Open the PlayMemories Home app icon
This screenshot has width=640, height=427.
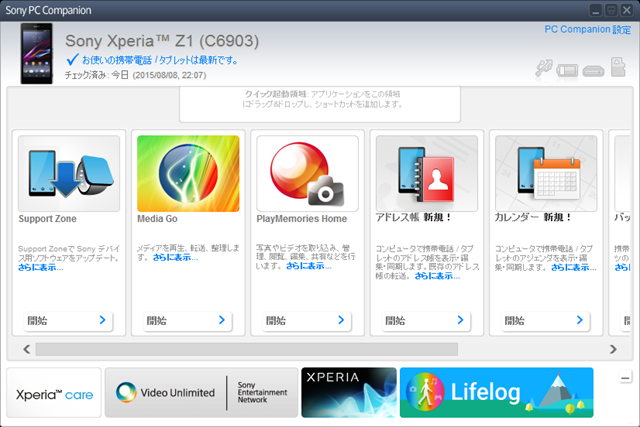tap(307, 173)
